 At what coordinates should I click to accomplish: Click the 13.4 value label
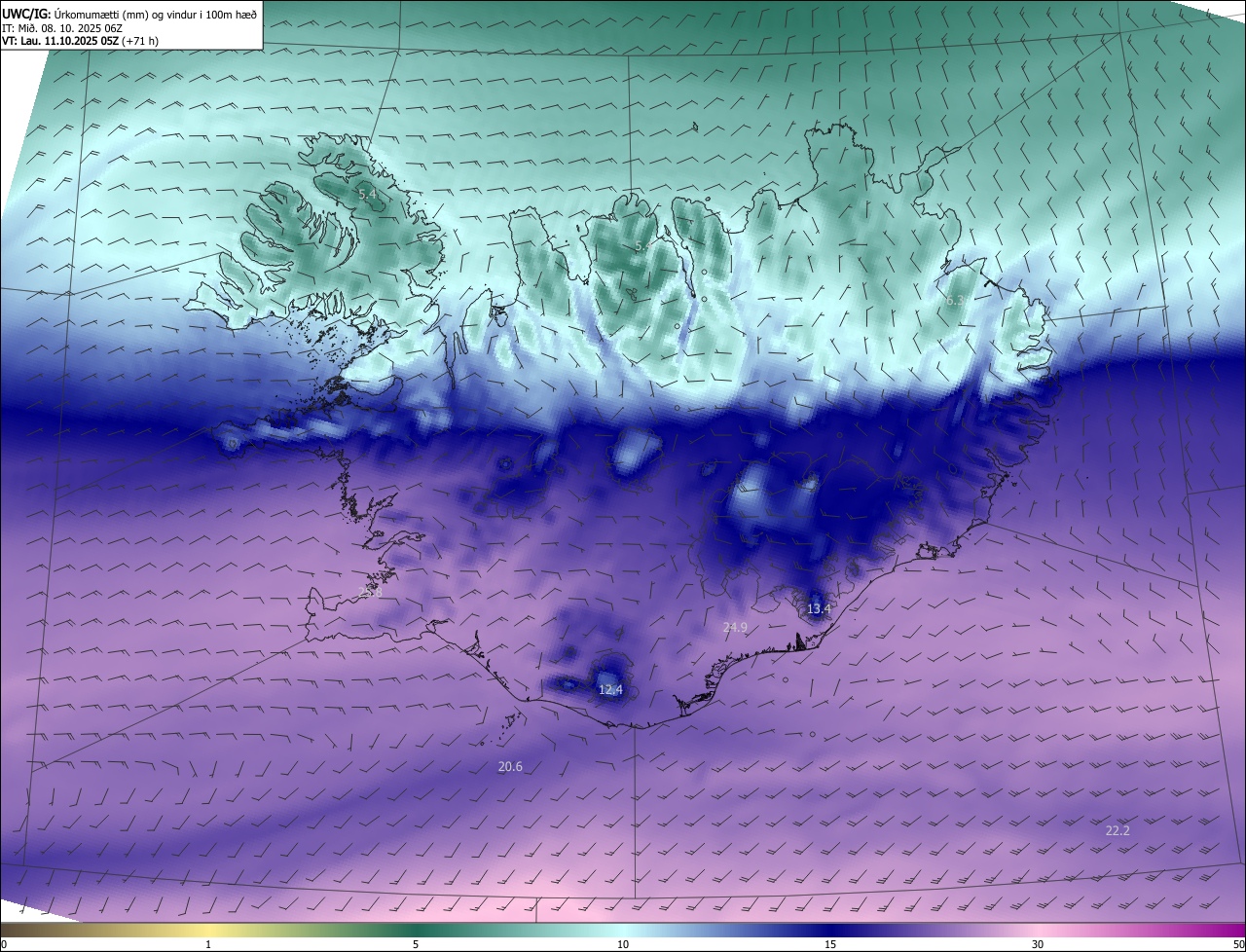(x=819, y=609)
